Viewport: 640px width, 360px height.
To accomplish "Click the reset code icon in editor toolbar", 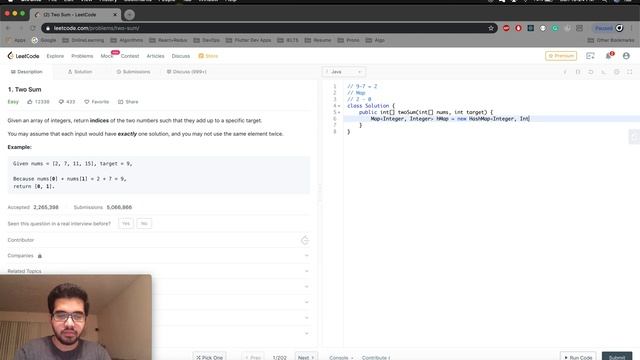I will tap(591, 72).
